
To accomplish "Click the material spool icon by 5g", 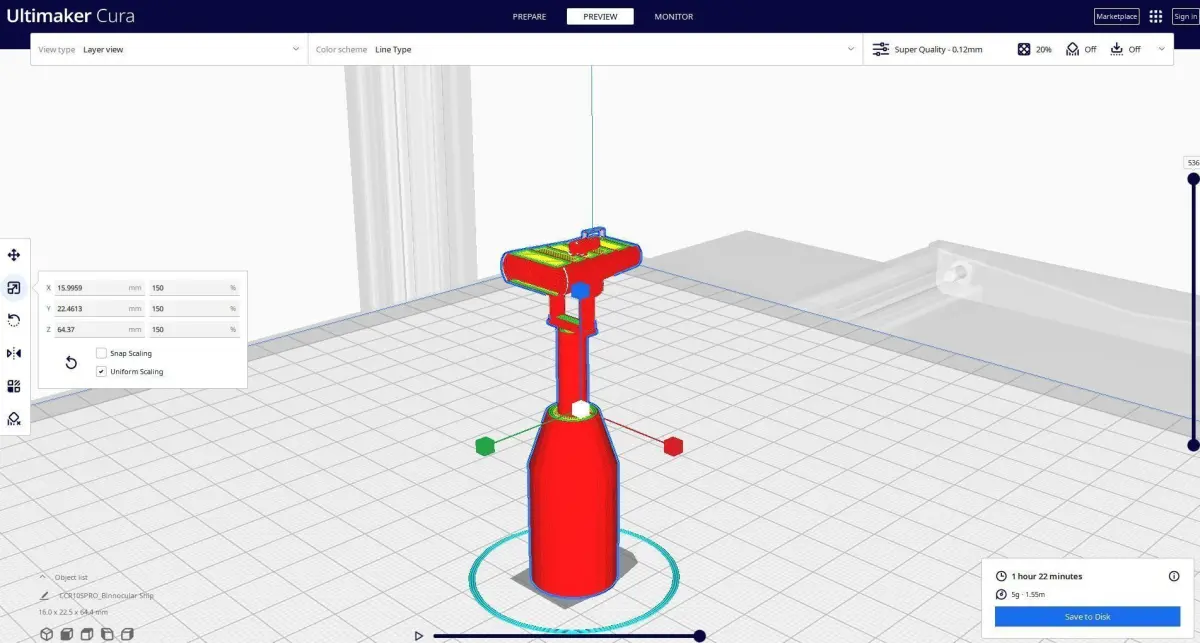I will 1001,594.
